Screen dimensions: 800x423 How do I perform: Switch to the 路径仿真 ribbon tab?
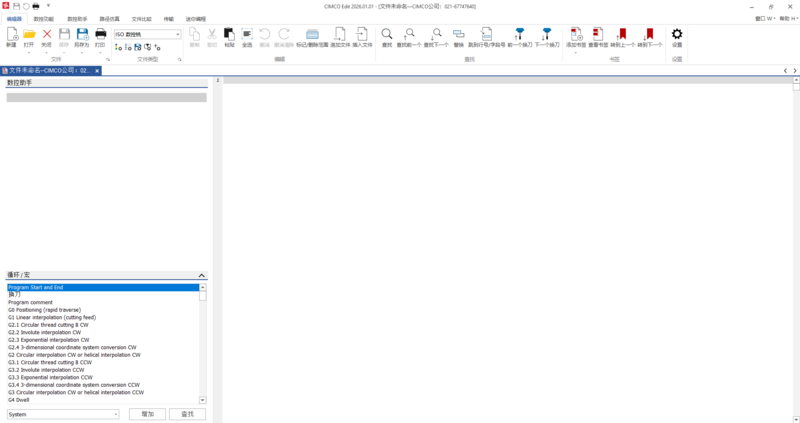(x=109, y=19)
